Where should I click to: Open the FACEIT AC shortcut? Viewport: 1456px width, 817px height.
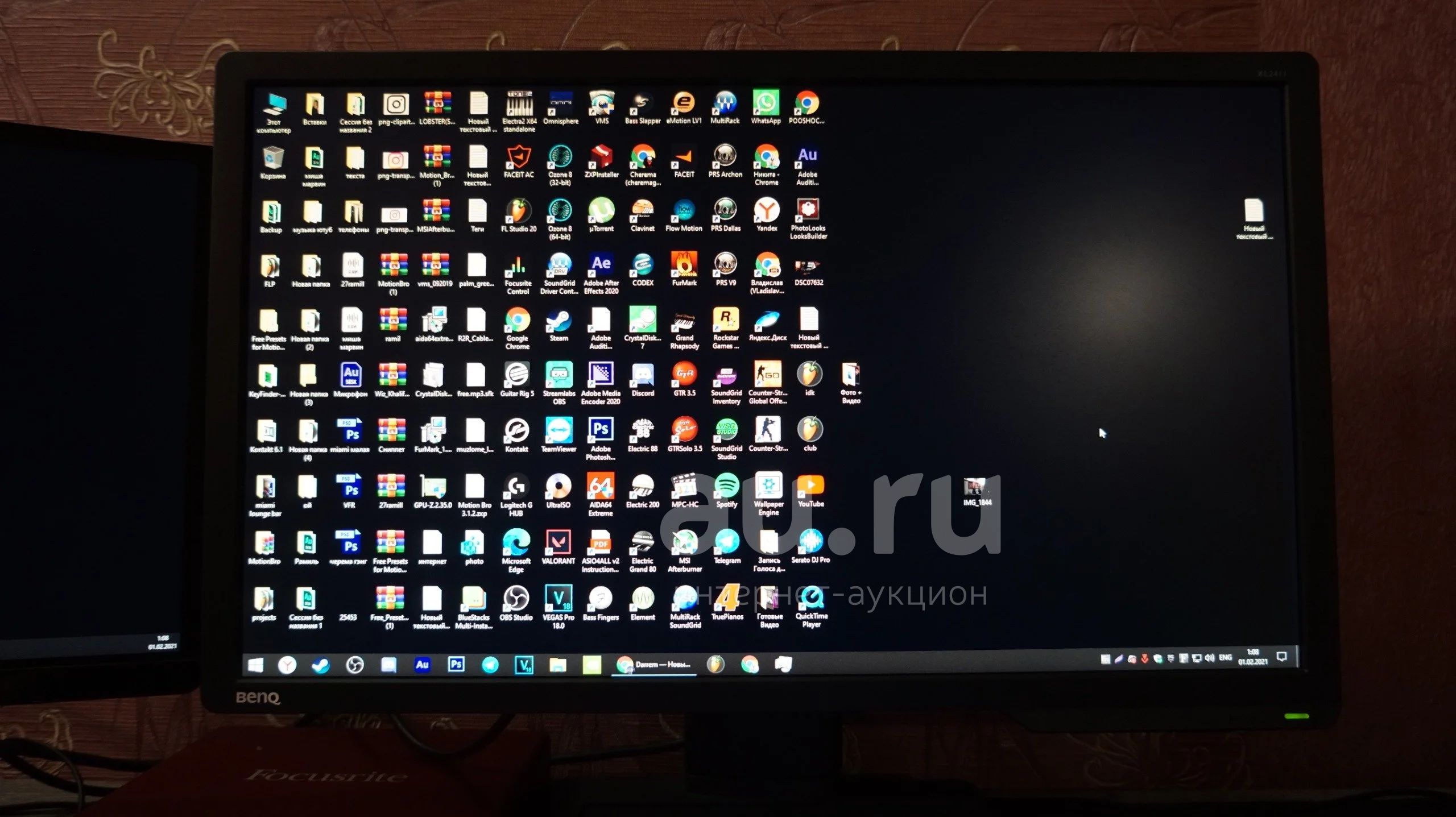519,161
